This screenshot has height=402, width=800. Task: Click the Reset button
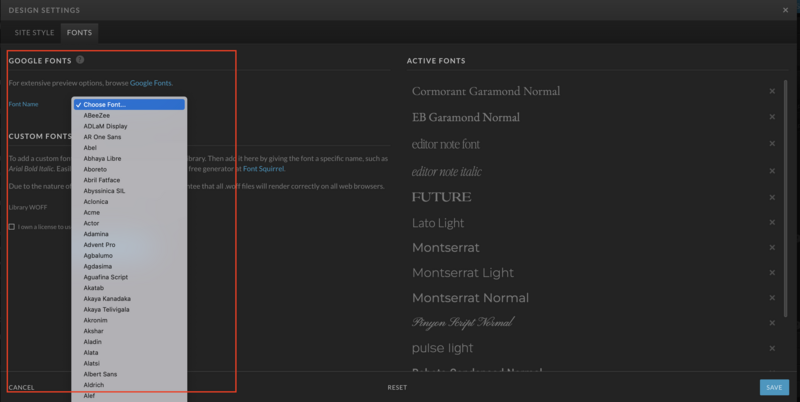pyautogui.click(x=397, y=387)
